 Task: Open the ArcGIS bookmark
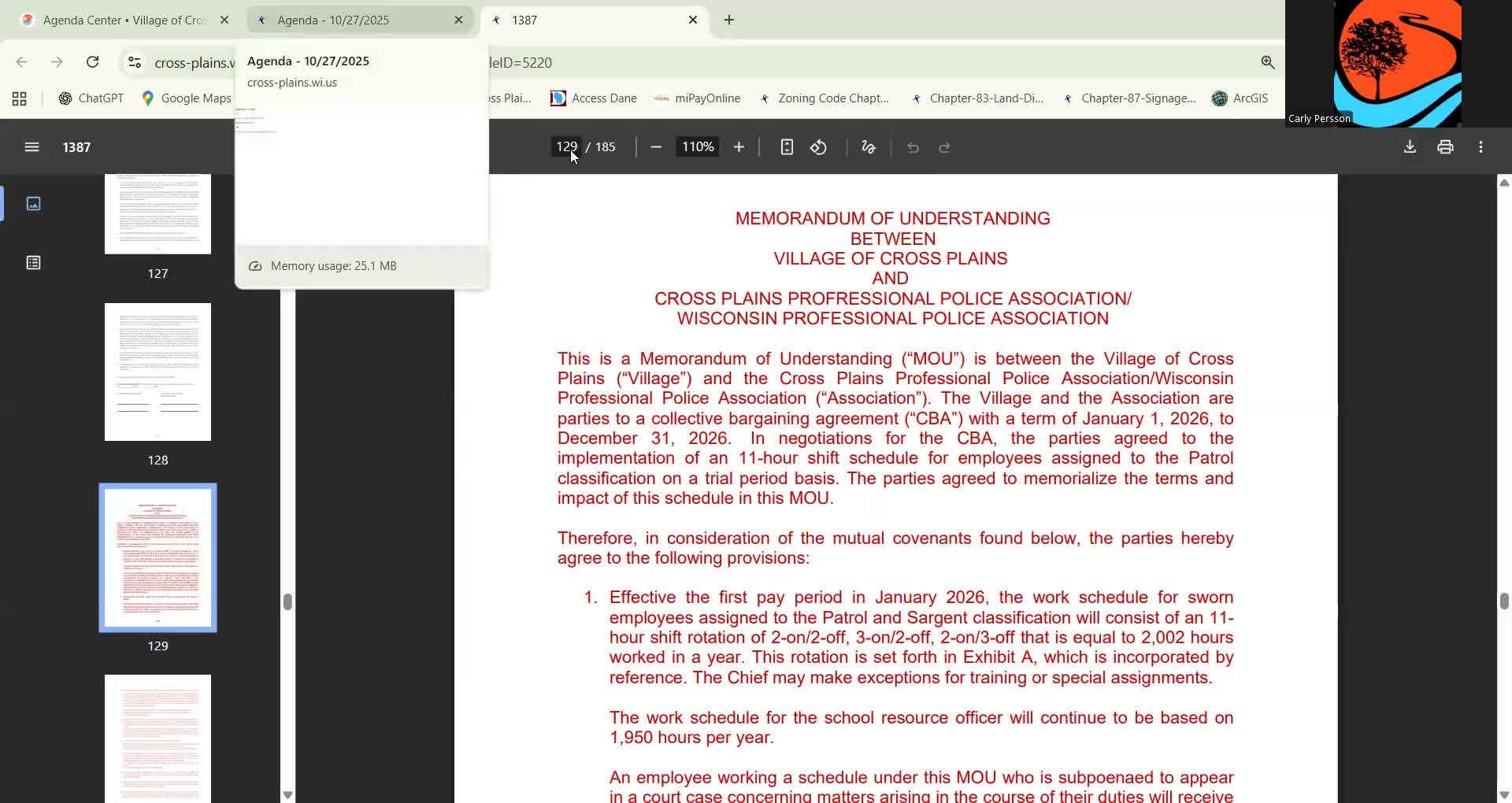point(1240,98)
